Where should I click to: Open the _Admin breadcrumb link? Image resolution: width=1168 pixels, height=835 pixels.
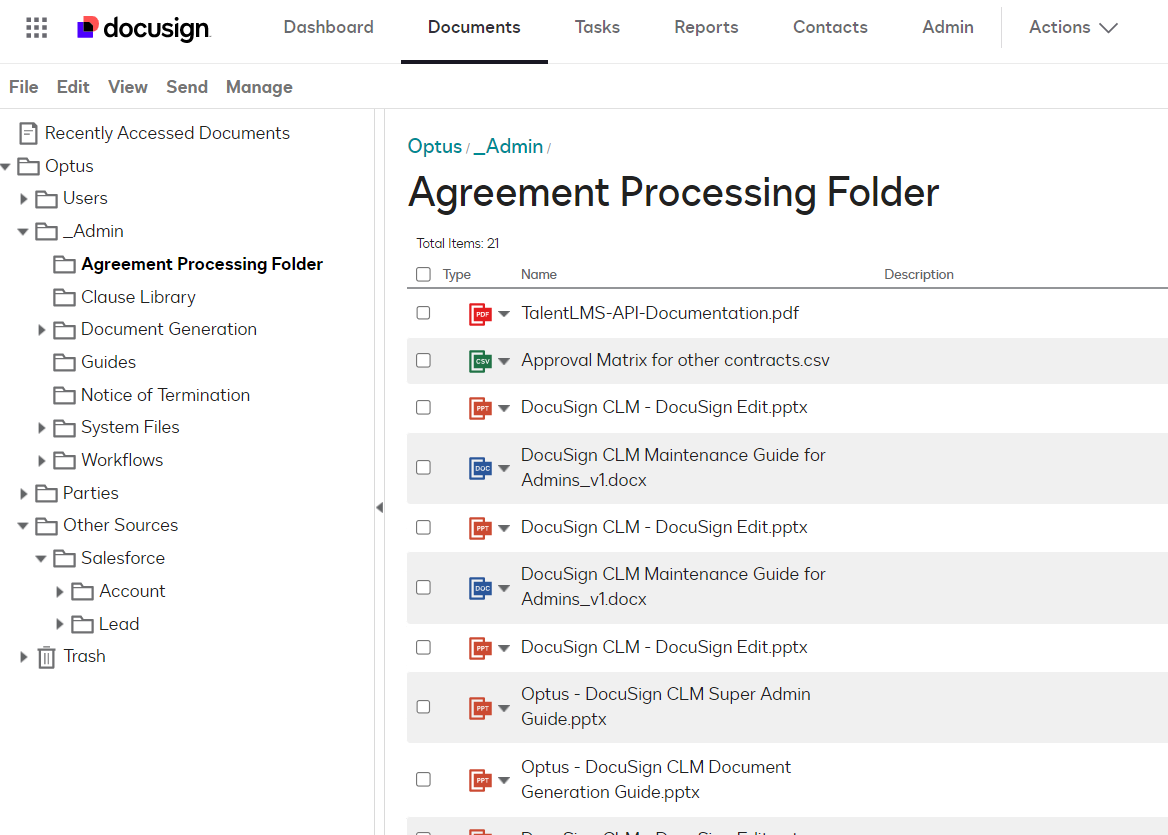click(x=508, y=146)
